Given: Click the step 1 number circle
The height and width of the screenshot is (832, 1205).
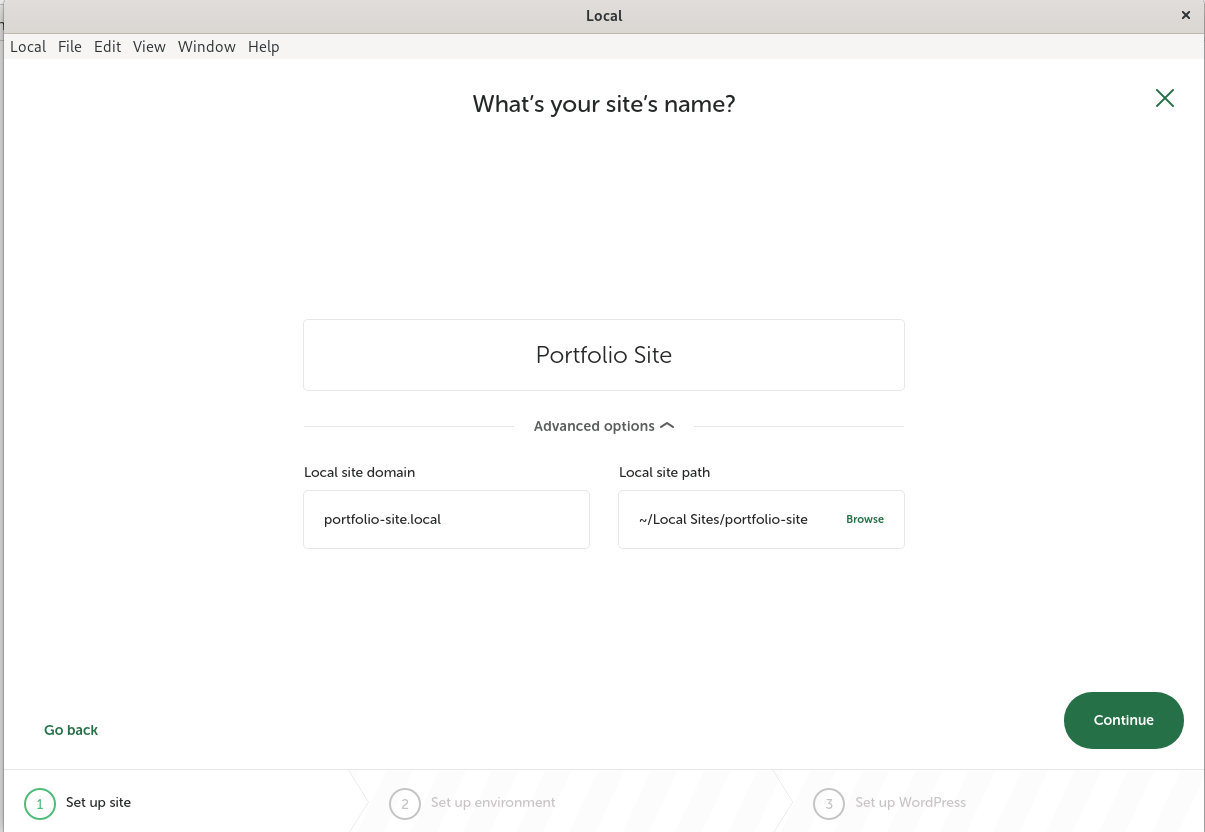Looking at the screenshot, I should click(x=40, y=803).
